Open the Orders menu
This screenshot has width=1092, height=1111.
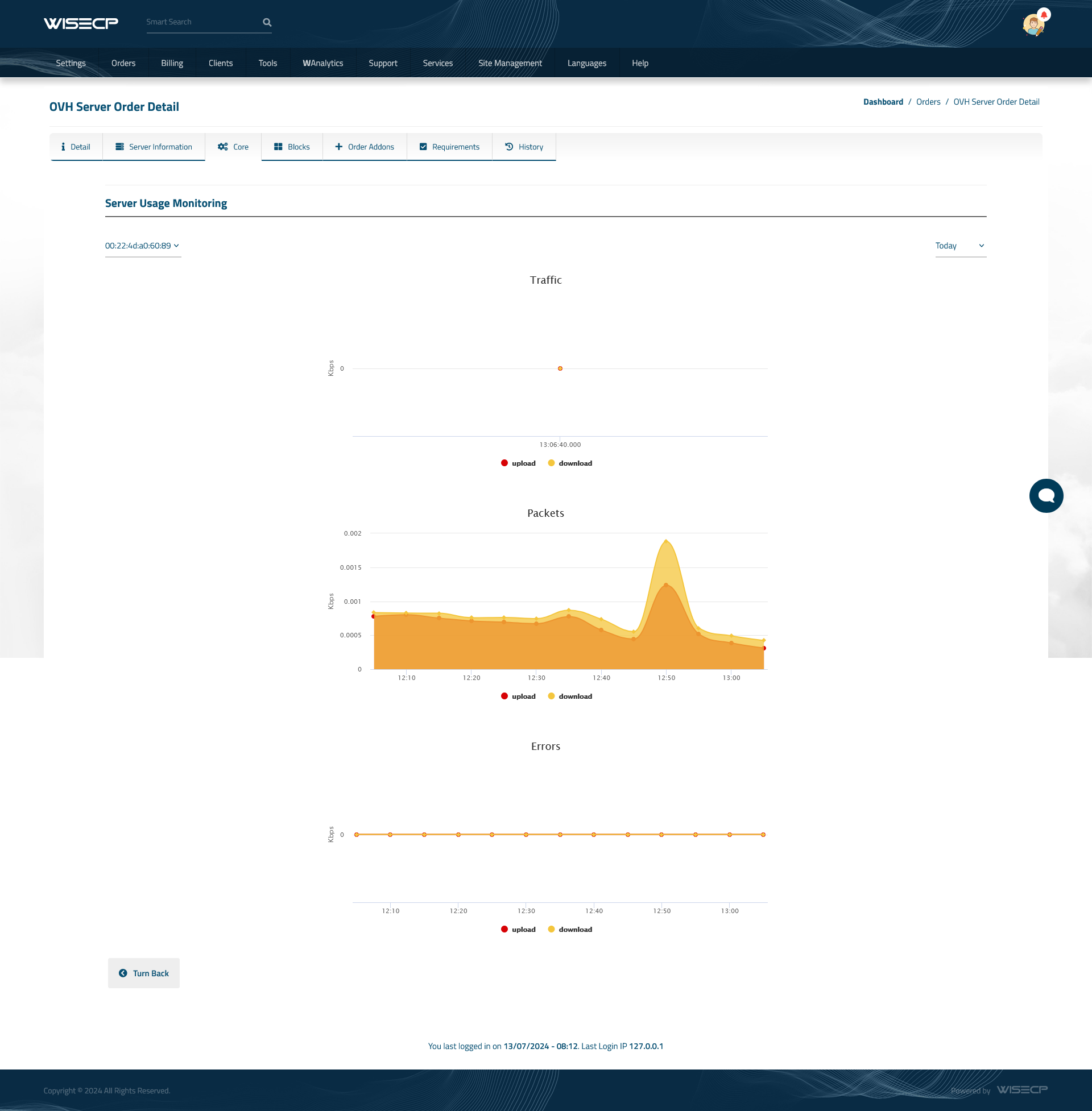tap(123, 63)
